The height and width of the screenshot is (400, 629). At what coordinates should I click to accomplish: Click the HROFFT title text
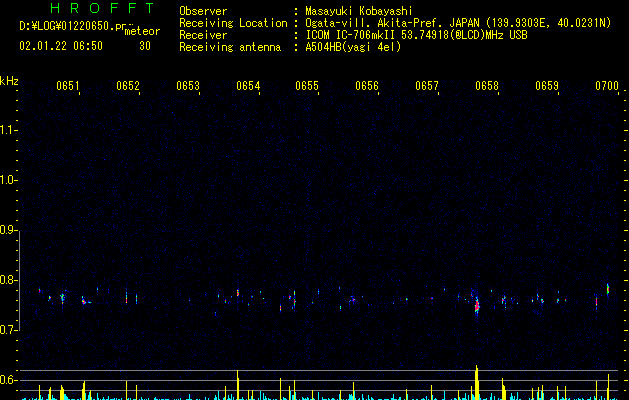tap(103, 8)
